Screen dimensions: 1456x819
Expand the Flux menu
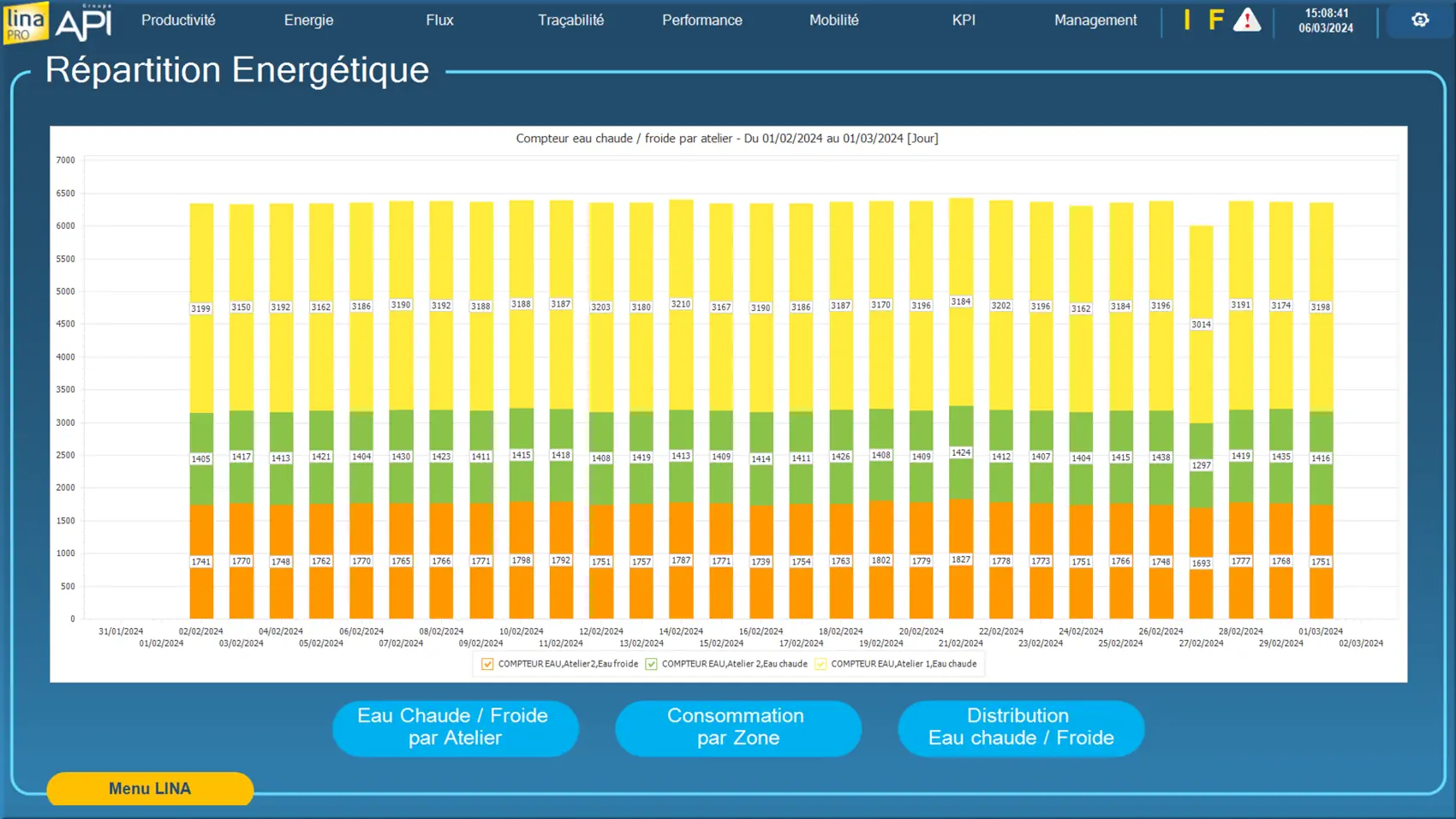[439, 20]
